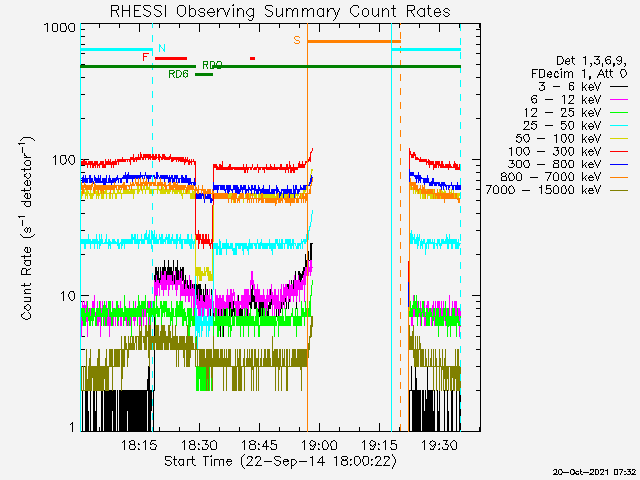This screenshot has height=480, width=640.
Task: Click the long red flare bar beside F
Action: pyautogui.click(x=171, y=58)
